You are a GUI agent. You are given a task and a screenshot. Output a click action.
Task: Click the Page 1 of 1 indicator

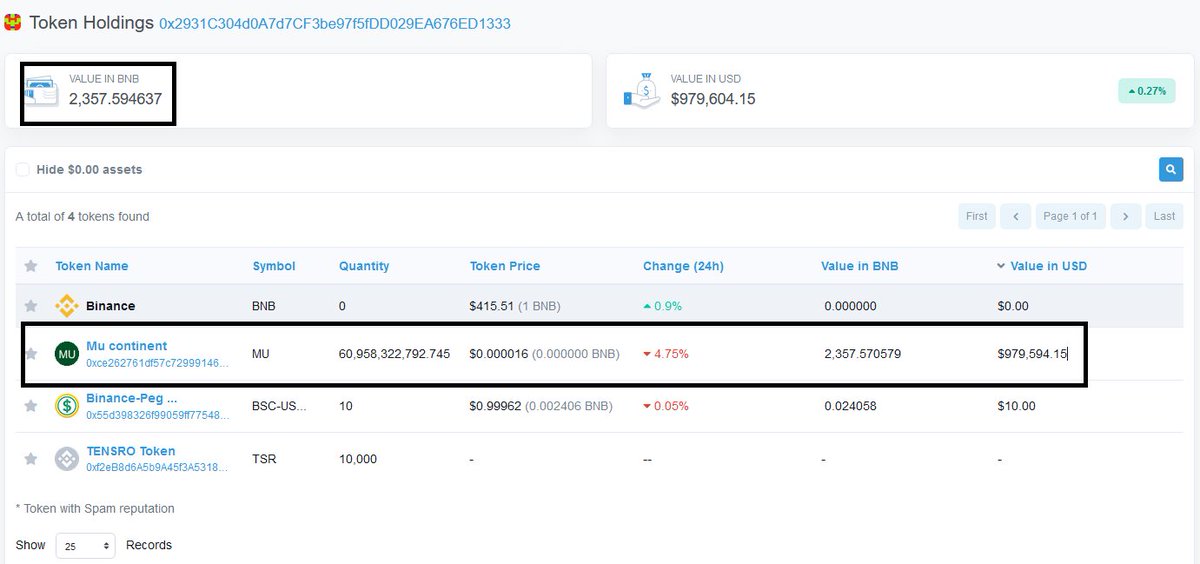coord(1070,216)
